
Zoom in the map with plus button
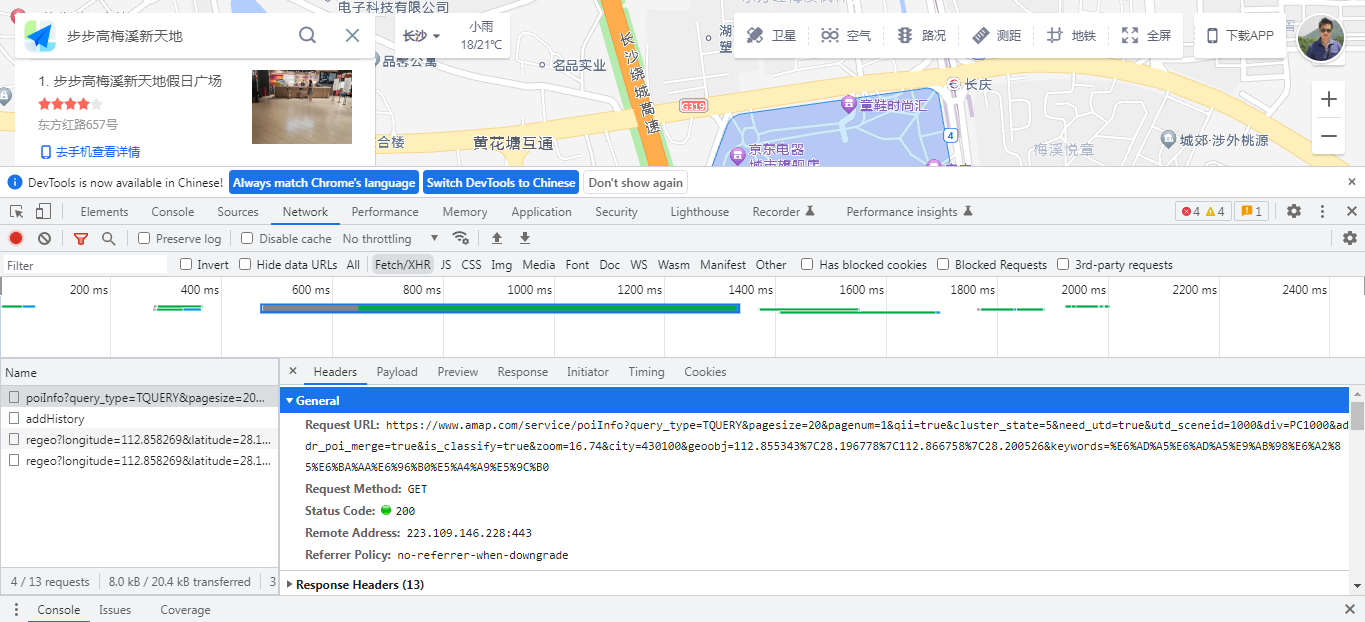(x=1328, y=99)
